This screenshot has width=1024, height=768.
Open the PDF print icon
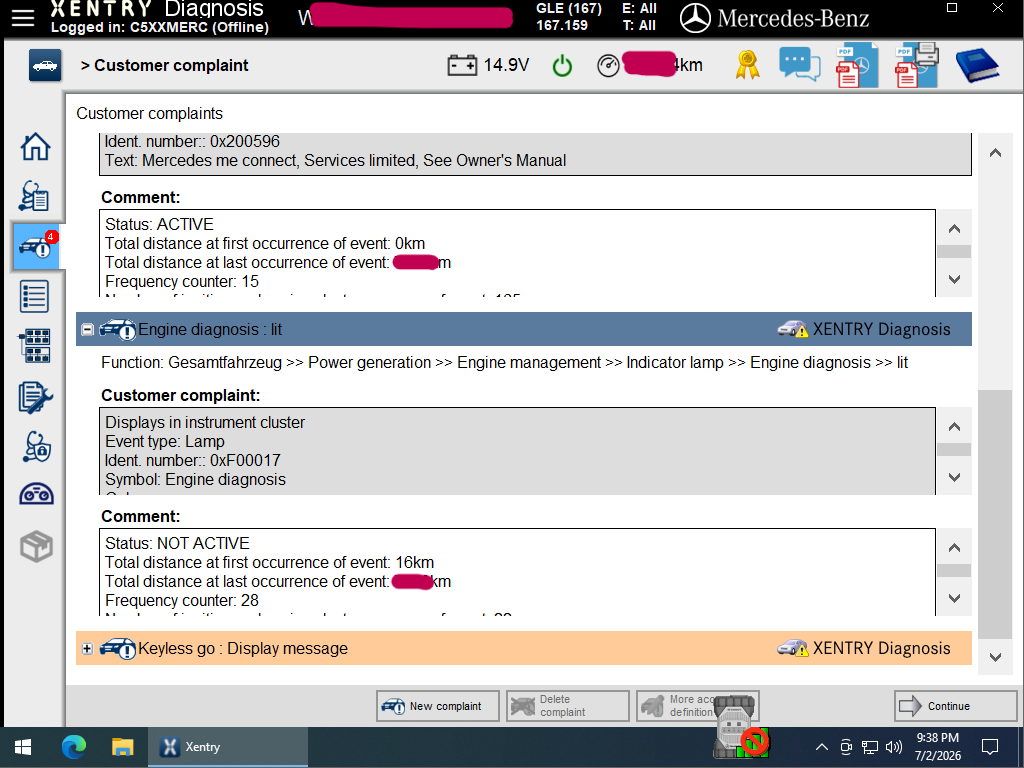(x=917, y=65)
